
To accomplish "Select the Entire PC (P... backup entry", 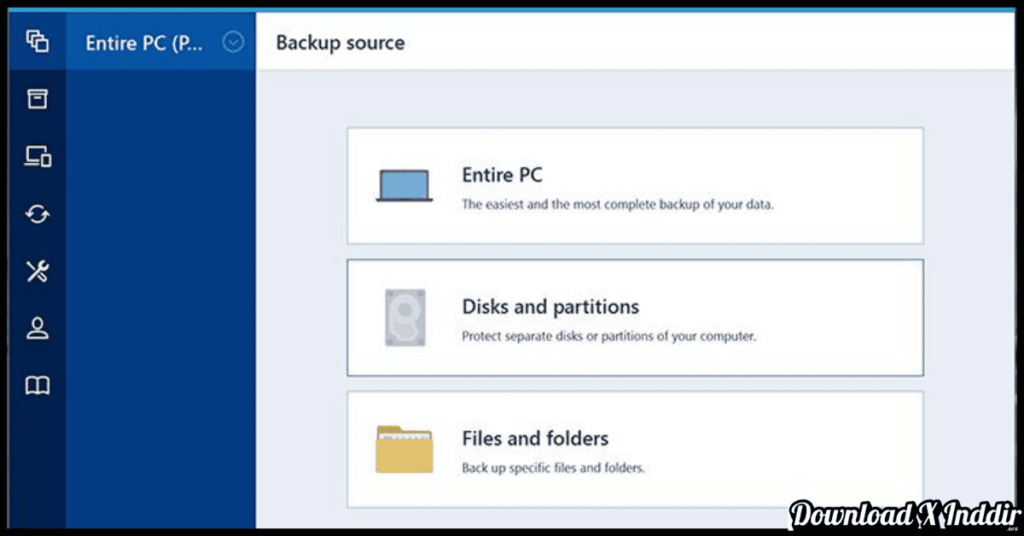I will 161,42.
